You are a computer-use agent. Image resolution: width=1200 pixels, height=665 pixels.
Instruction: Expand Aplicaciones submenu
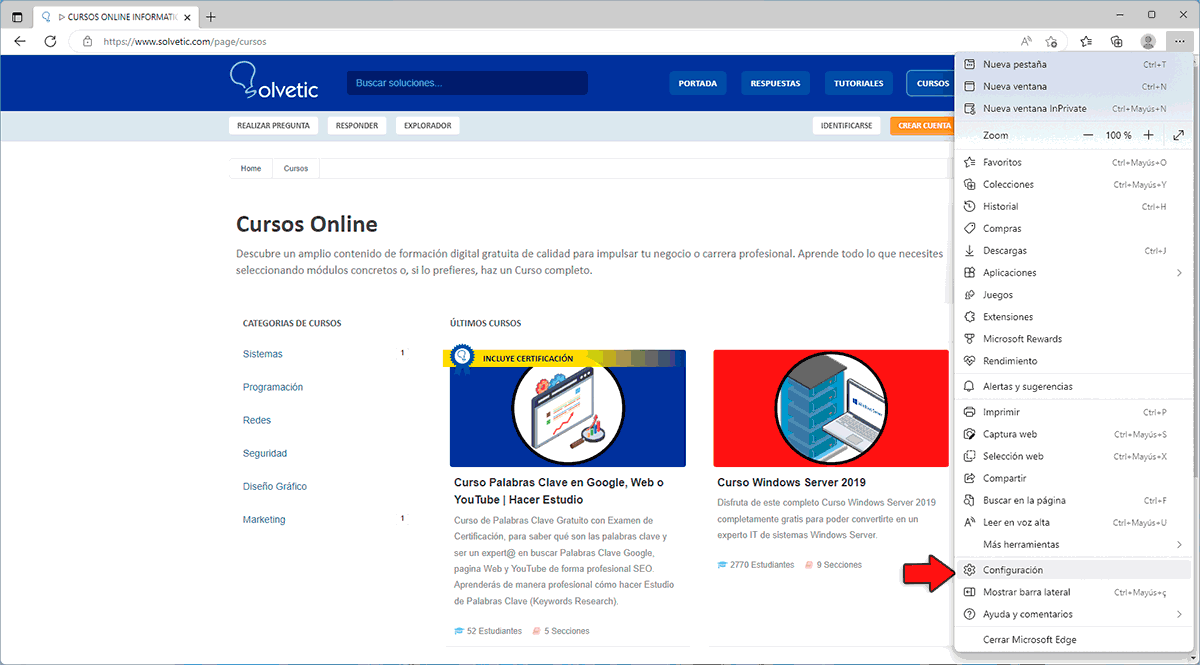tap(1073, 272)
